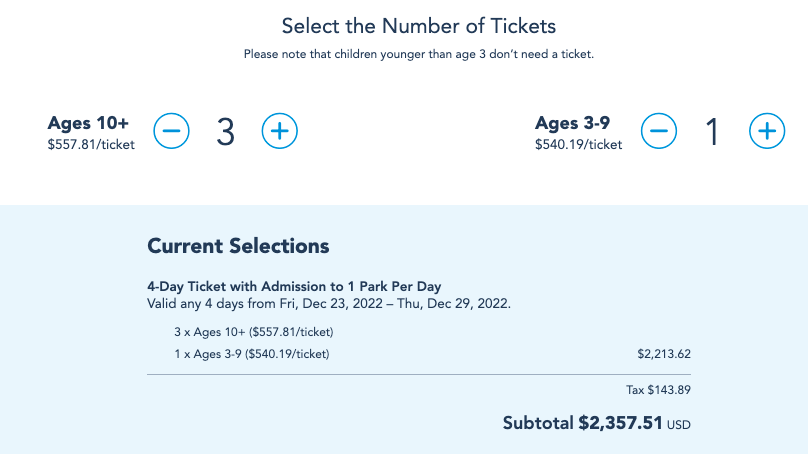Click the Ages 3-9 quantity number 1

(713, 132)
